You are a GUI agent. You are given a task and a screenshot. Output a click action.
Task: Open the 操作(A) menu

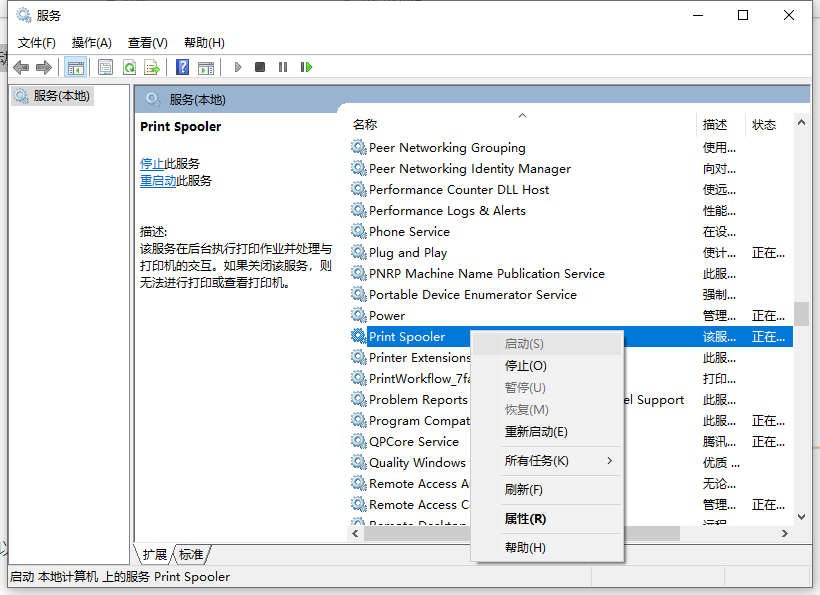pos(92,43)
